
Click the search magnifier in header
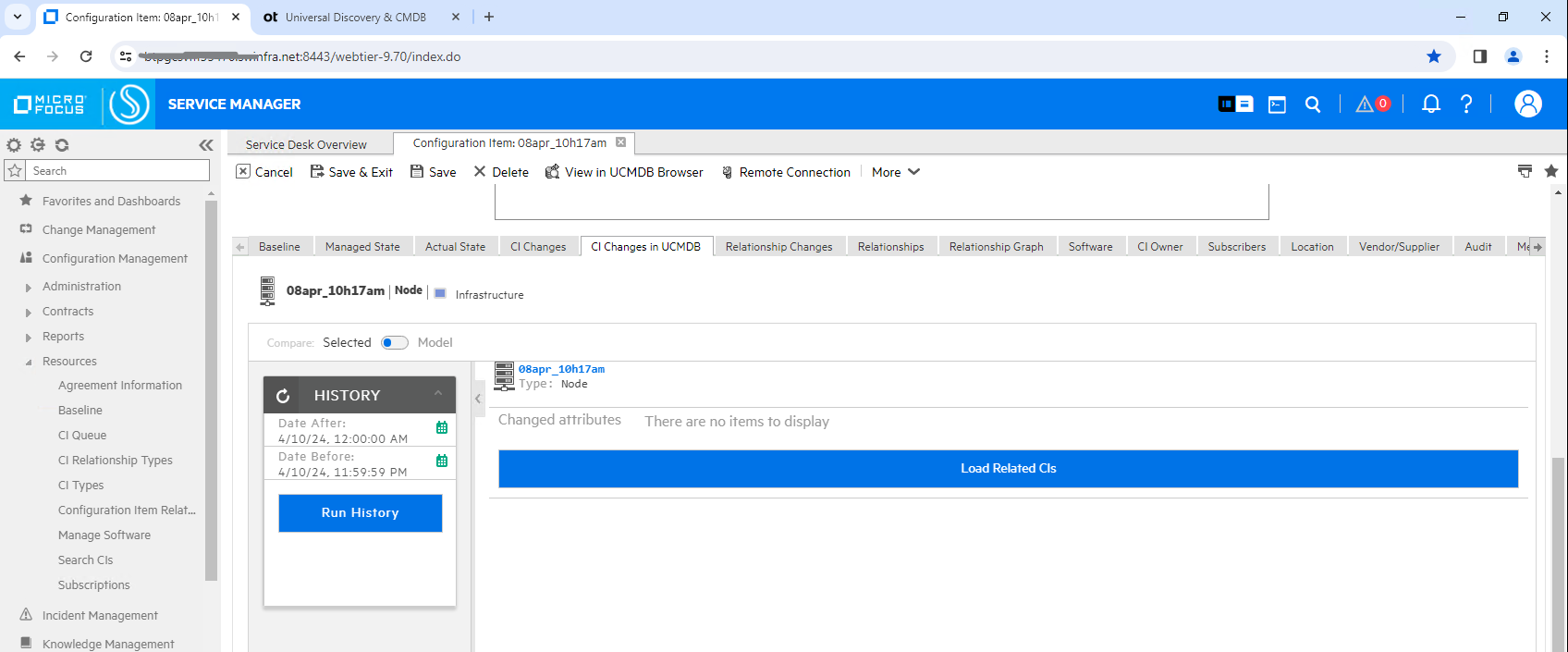(1313, 105)
